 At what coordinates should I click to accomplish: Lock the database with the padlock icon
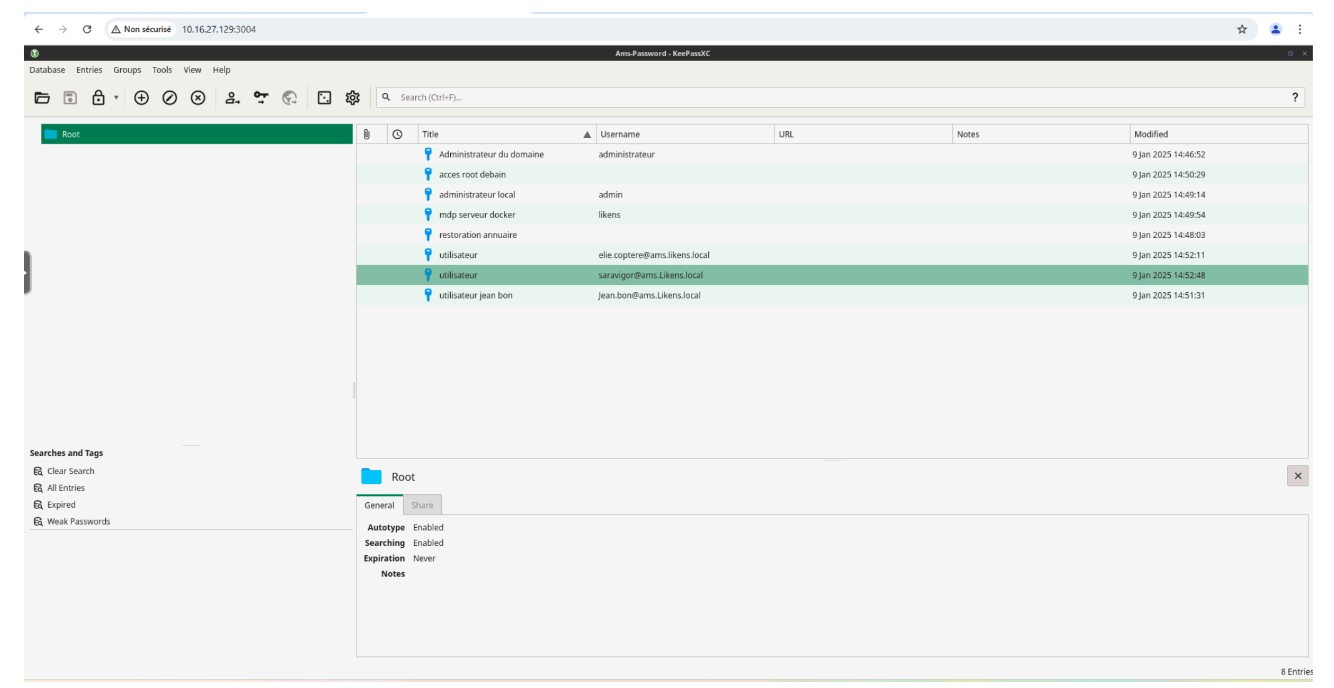tap(98, 98)
